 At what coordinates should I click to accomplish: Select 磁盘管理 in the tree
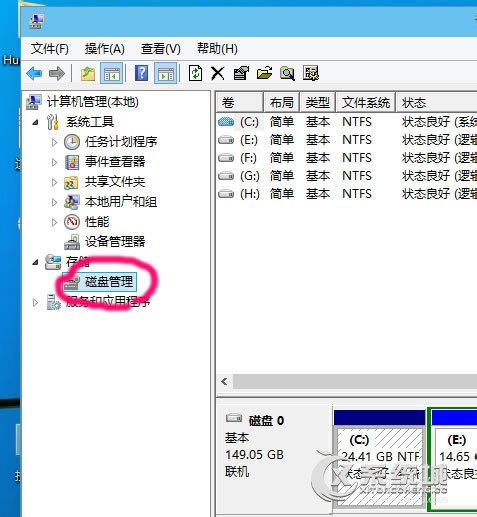click(x=109, y=282)
